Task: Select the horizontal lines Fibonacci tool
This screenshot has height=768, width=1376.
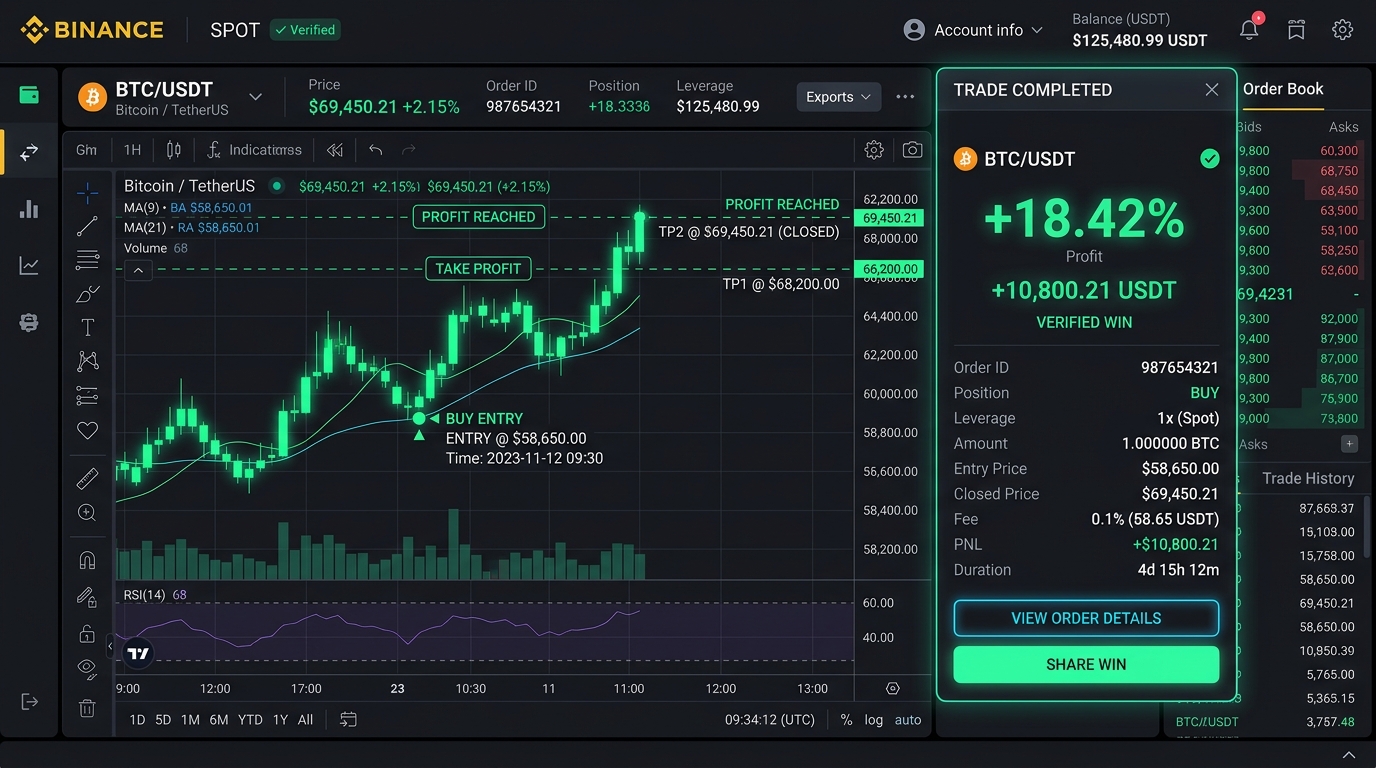Action: click(87, 260)
